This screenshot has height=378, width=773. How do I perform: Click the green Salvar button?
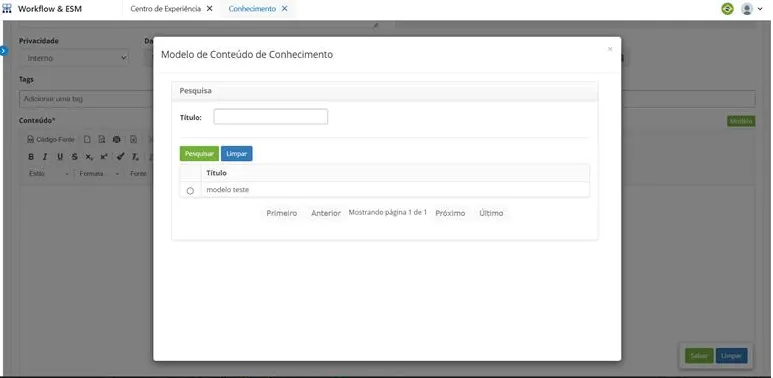coord(699,356)
